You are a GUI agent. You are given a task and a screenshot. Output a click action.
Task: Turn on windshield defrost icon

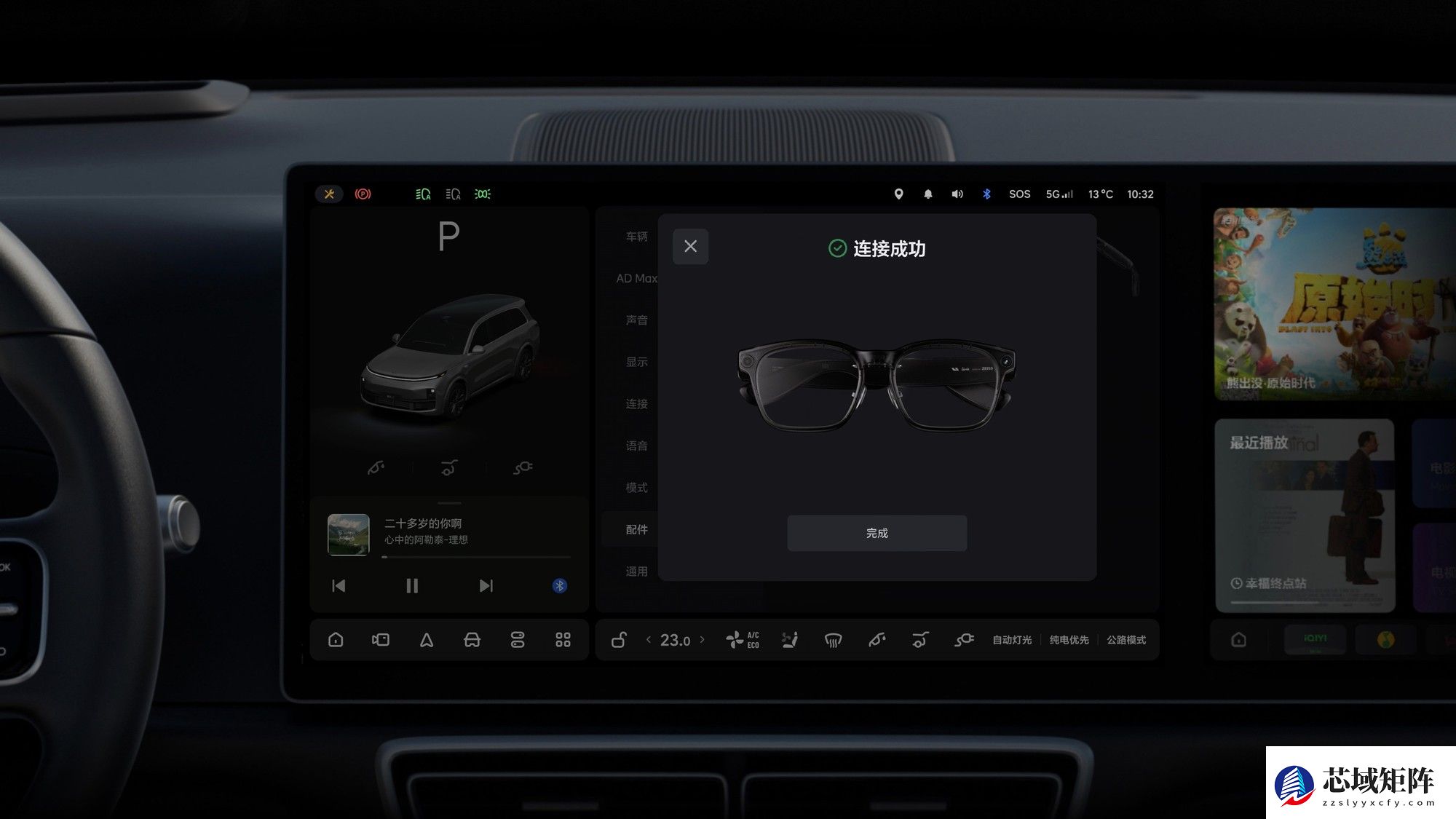point(833,640)
